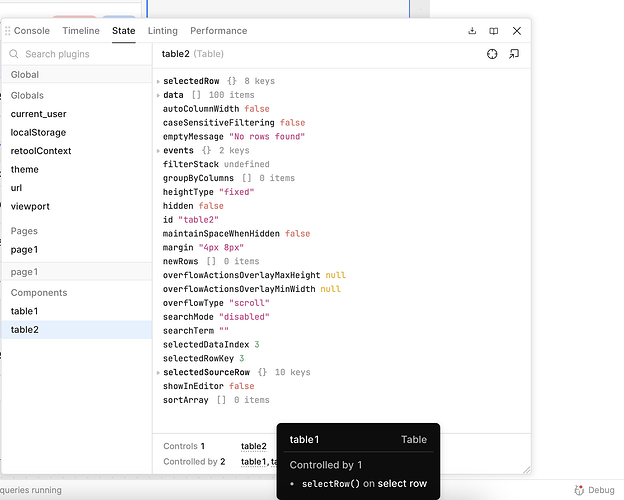Switch to the Timeline tab
This screenshot has width=624, height=500.
[x=81, y=31]
